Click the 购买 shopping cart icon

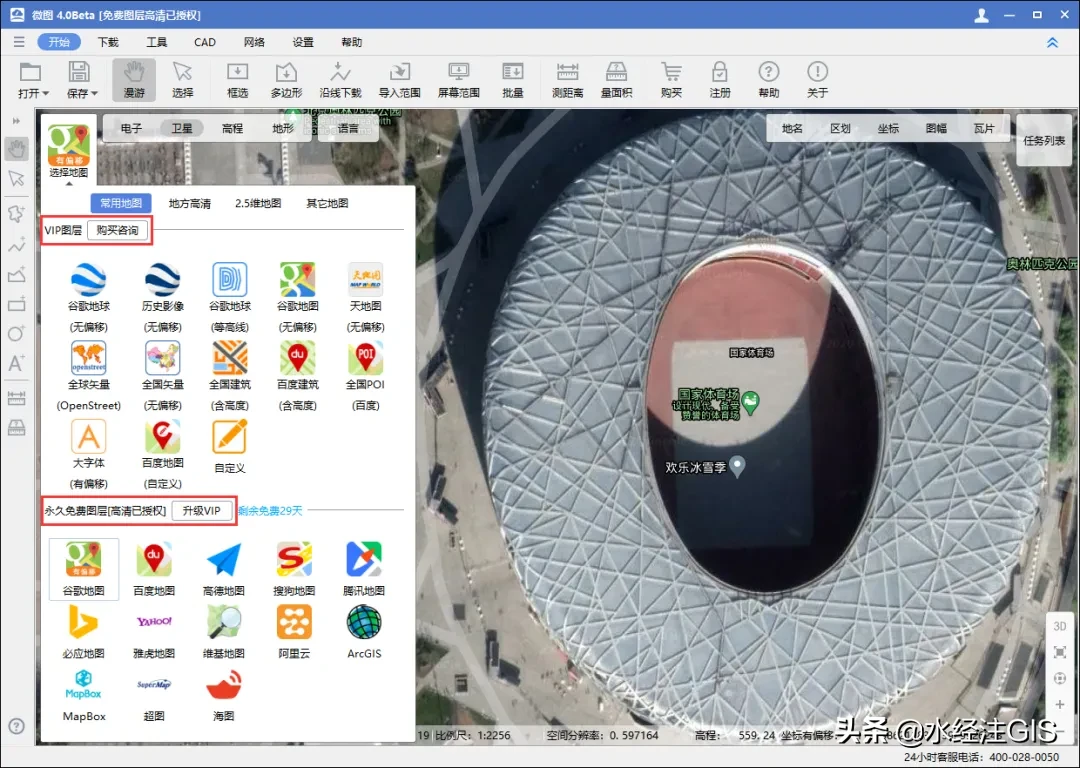coord(671,72)
